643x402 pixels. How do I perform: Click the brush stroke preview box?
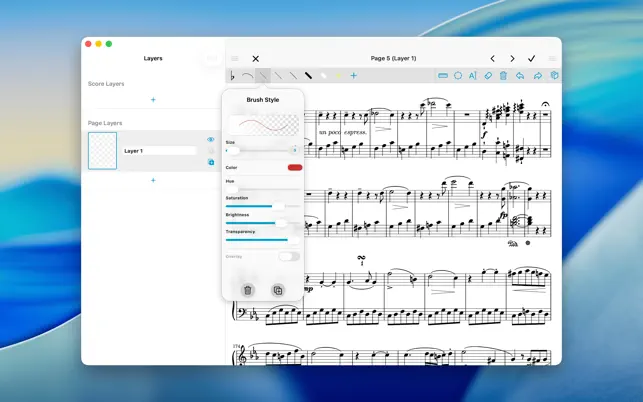263,125
